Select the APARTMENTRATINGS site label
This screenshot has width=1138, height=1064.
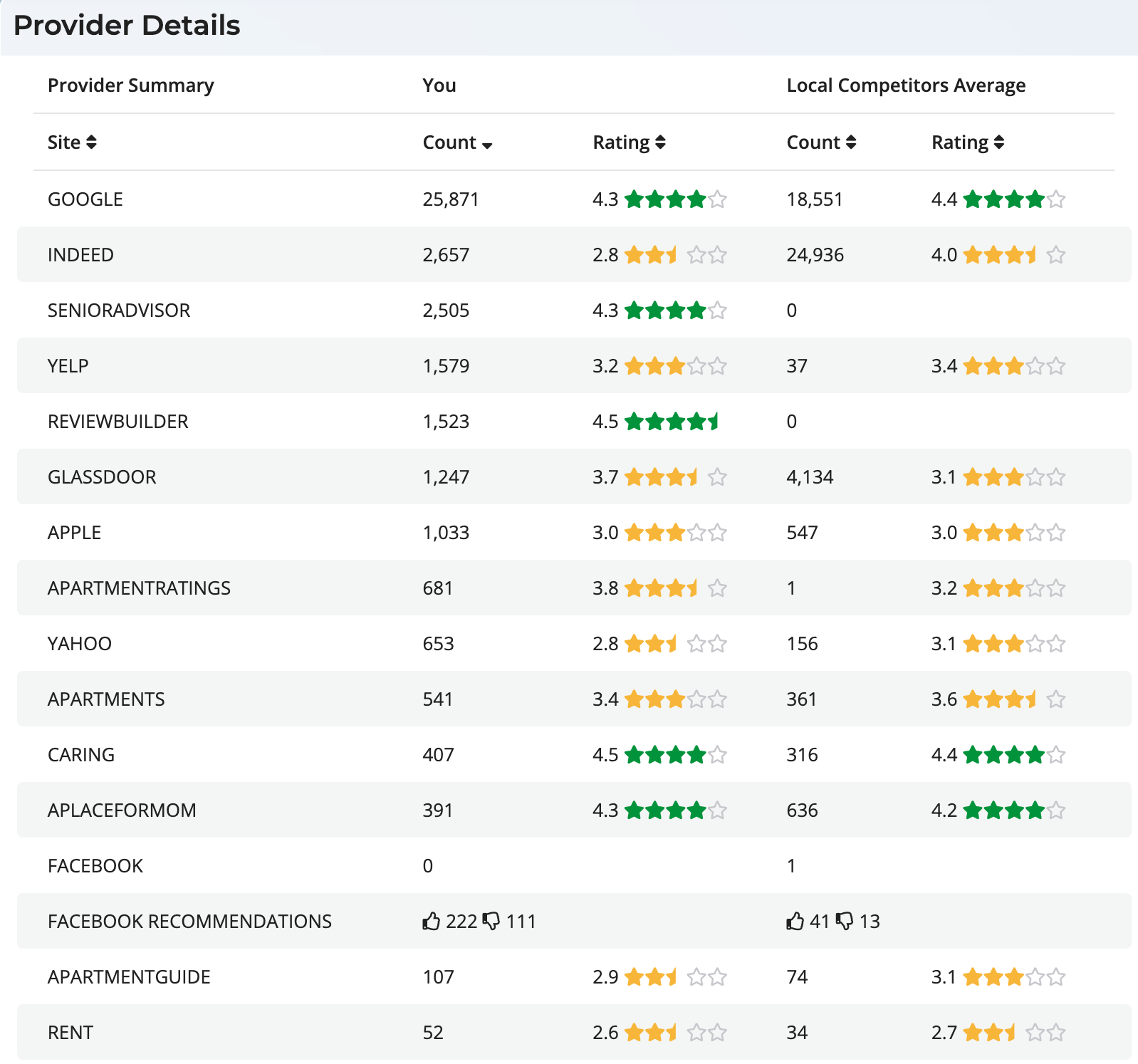tap(140, 588)
